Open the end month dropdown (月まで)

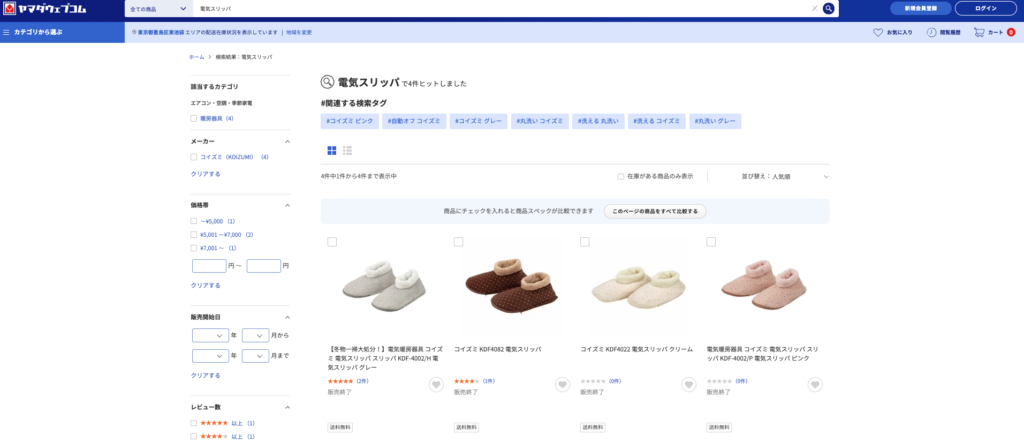pyautogui.click(x=255, y=356)
